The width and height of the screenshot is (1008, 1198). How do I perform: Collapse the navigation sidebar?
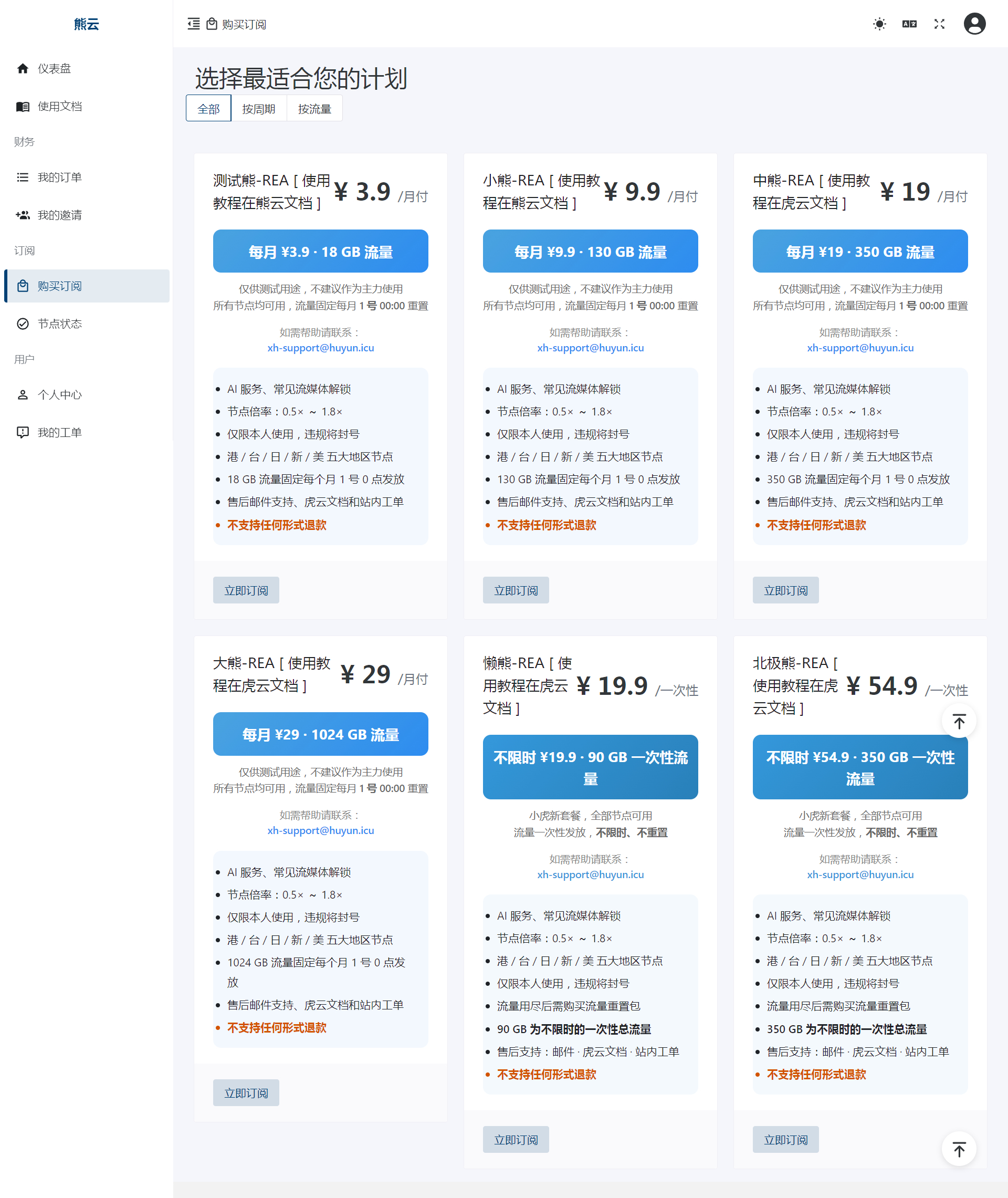pos(193,24)
